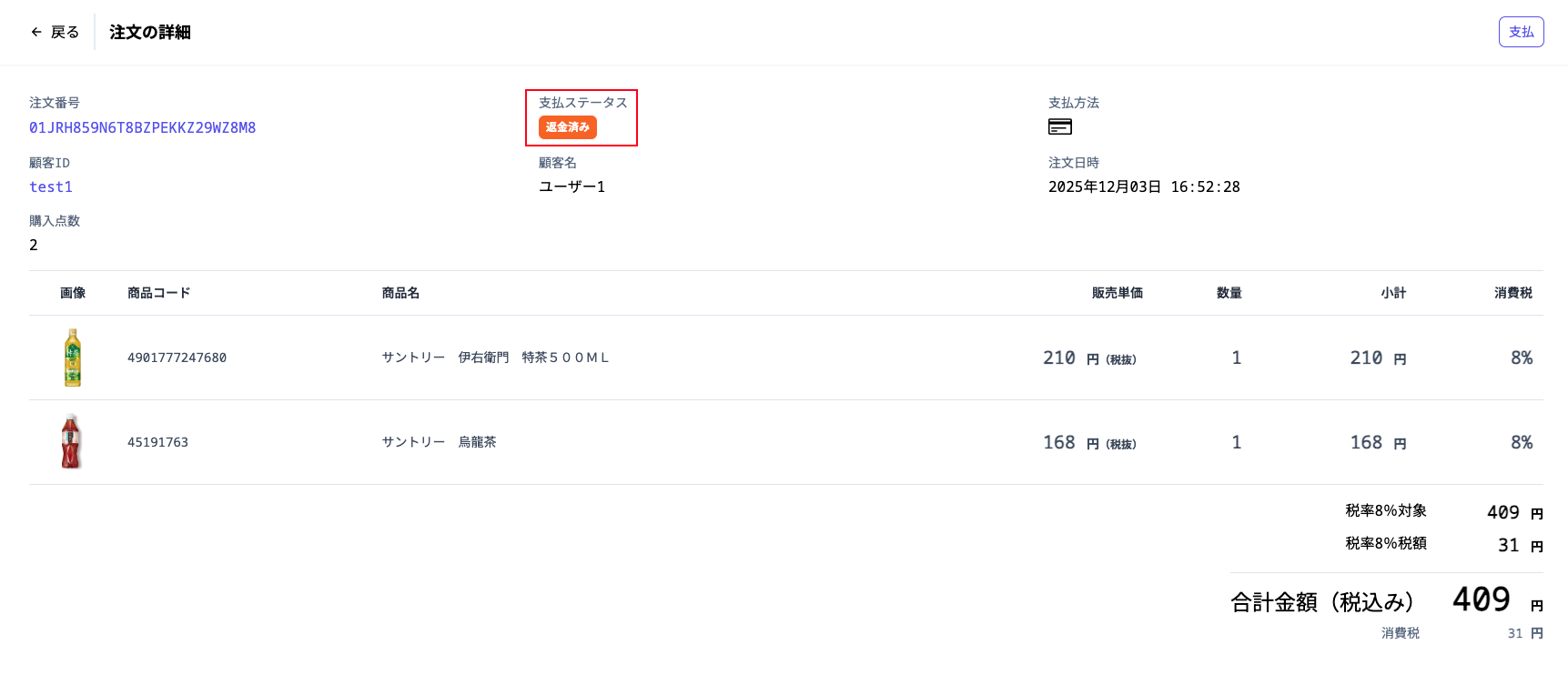Select product code 4901777247680
The height and width of the screenshot is (675, 1568).
coord(177,358)
